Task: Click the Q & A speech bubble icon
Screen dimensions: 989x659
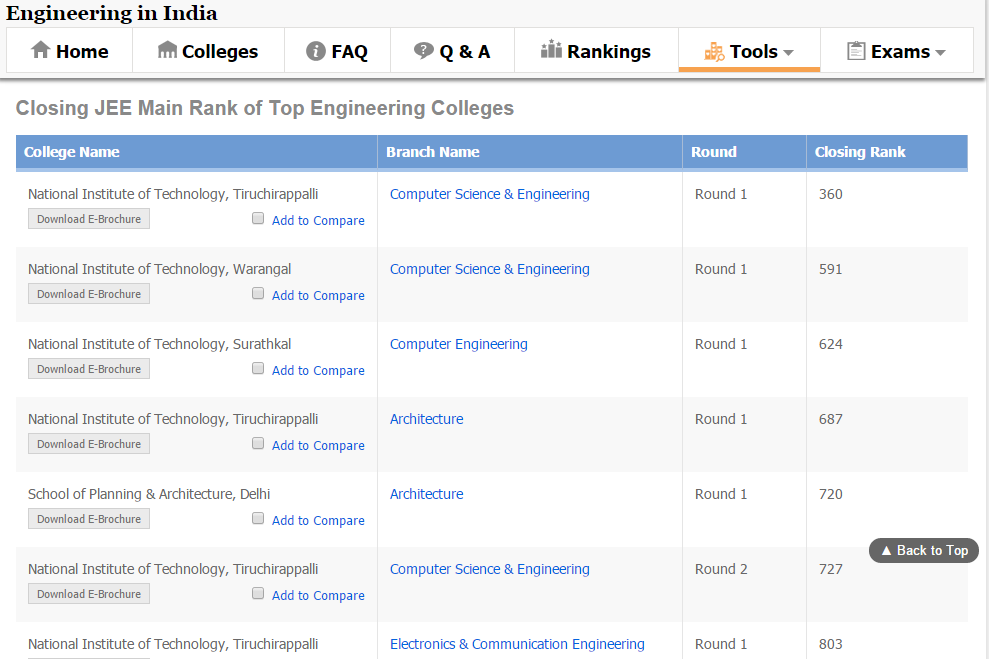Action: coord(424,50)
